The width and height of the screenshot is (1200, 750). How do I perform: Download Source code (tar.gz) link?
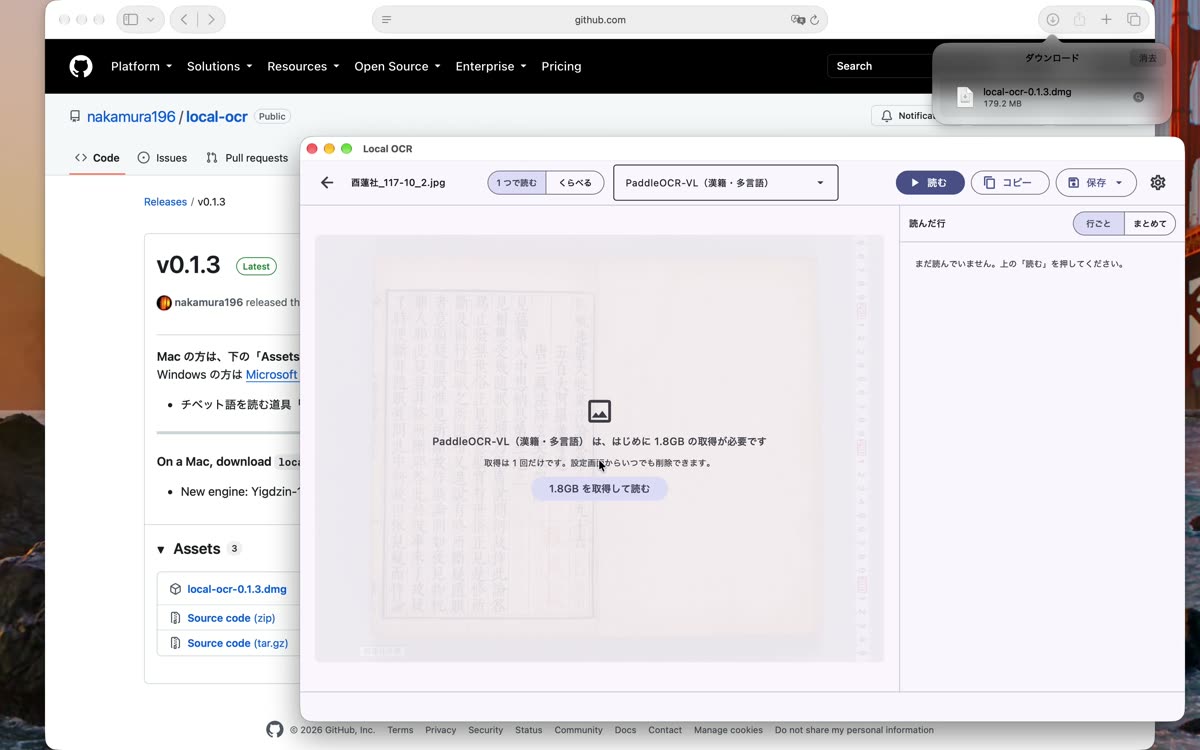238,643
